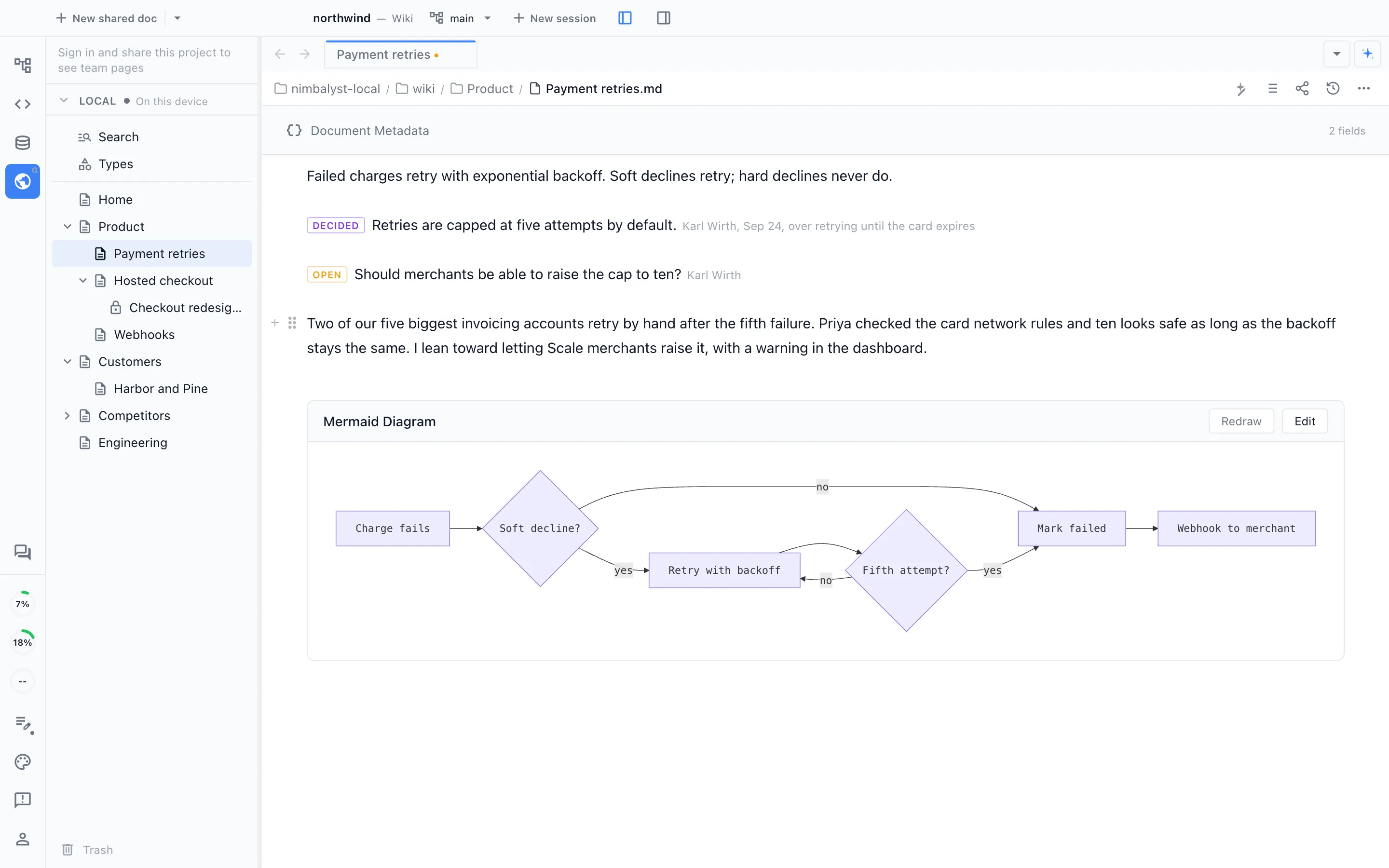Screen dimensions: 1389x868
Task: Open the chat conversations icon
Action: click(22, 552)
